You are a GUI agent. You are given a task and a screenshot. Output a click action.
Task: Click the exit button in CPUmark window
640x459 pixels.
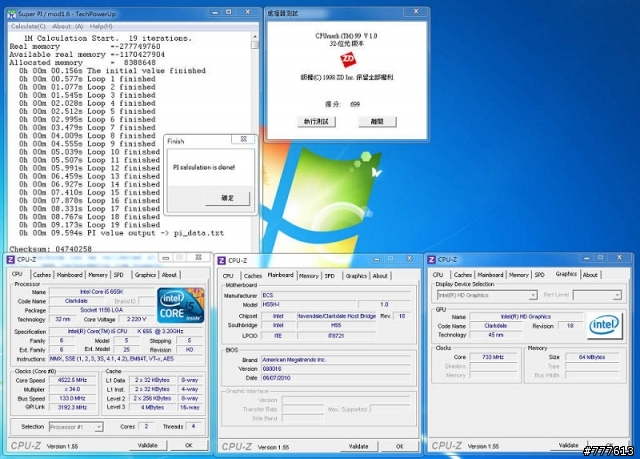(x=377, y=122)
